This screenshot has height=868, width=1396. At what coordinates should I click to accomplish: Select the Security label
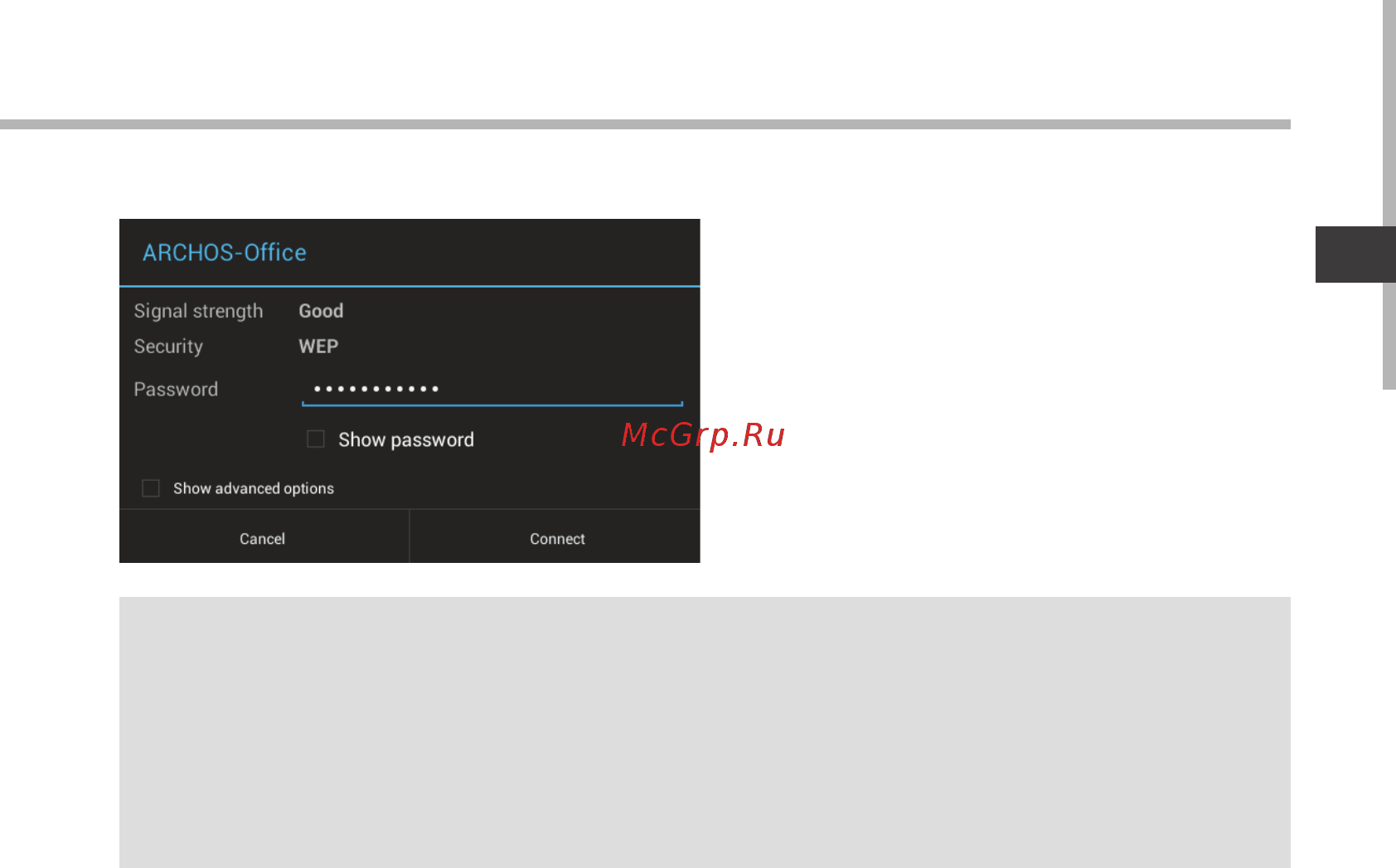[x=168, y=347]
